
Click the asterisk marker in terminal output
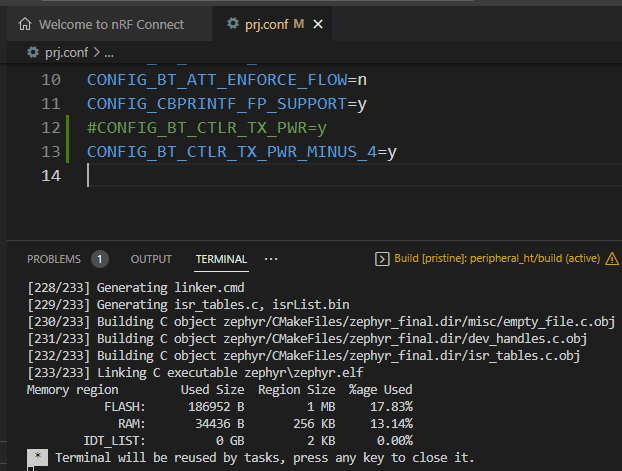click(x=37, y=457)
